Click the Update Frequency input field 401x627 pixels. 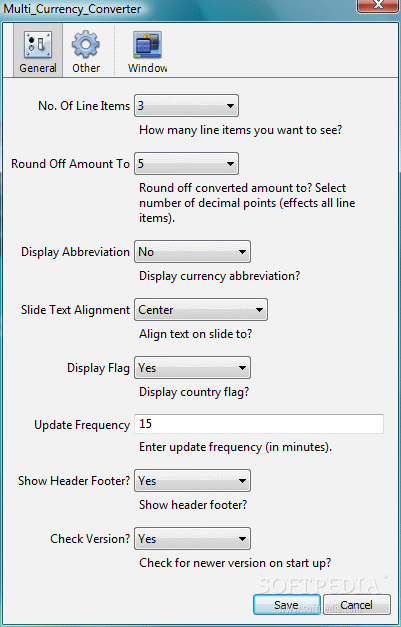259,424
